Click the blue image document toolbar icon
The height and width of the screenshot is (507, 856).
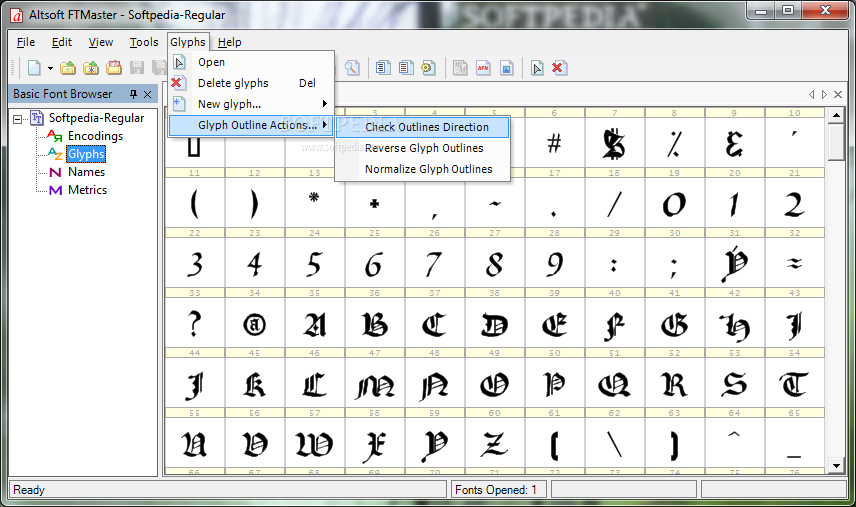coord(507,68)
